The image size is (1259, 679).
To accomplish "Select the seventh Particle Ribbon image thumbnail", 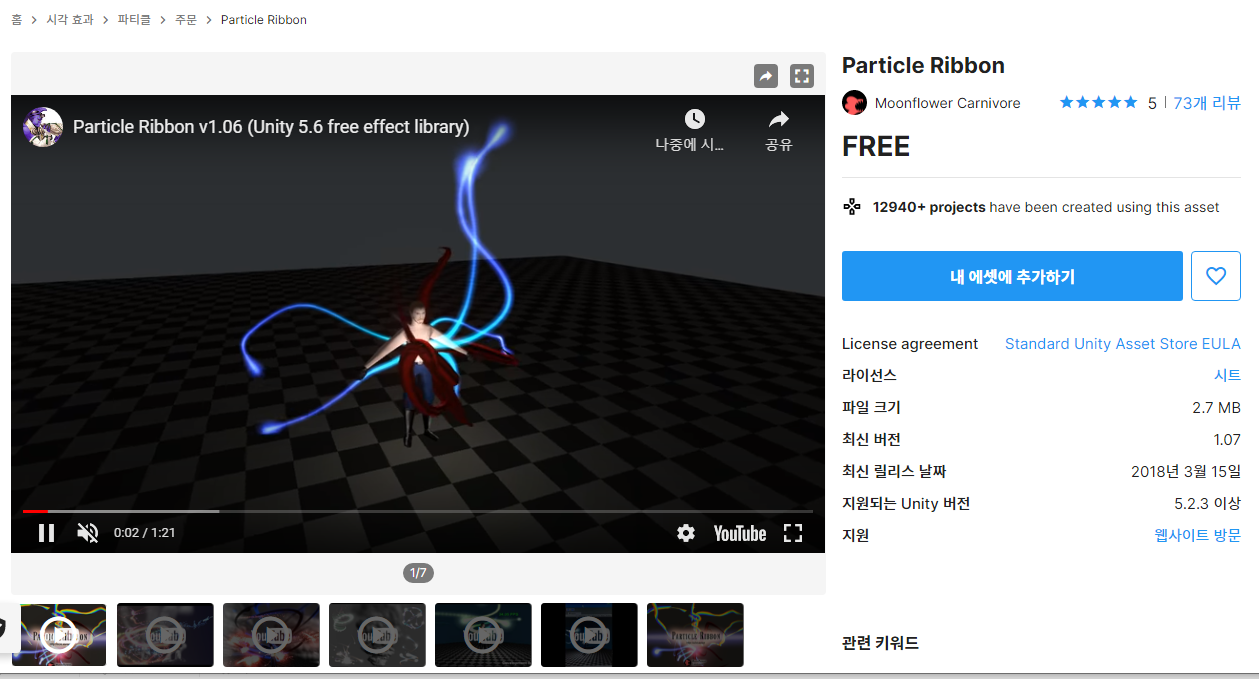I will coord(695,635).
